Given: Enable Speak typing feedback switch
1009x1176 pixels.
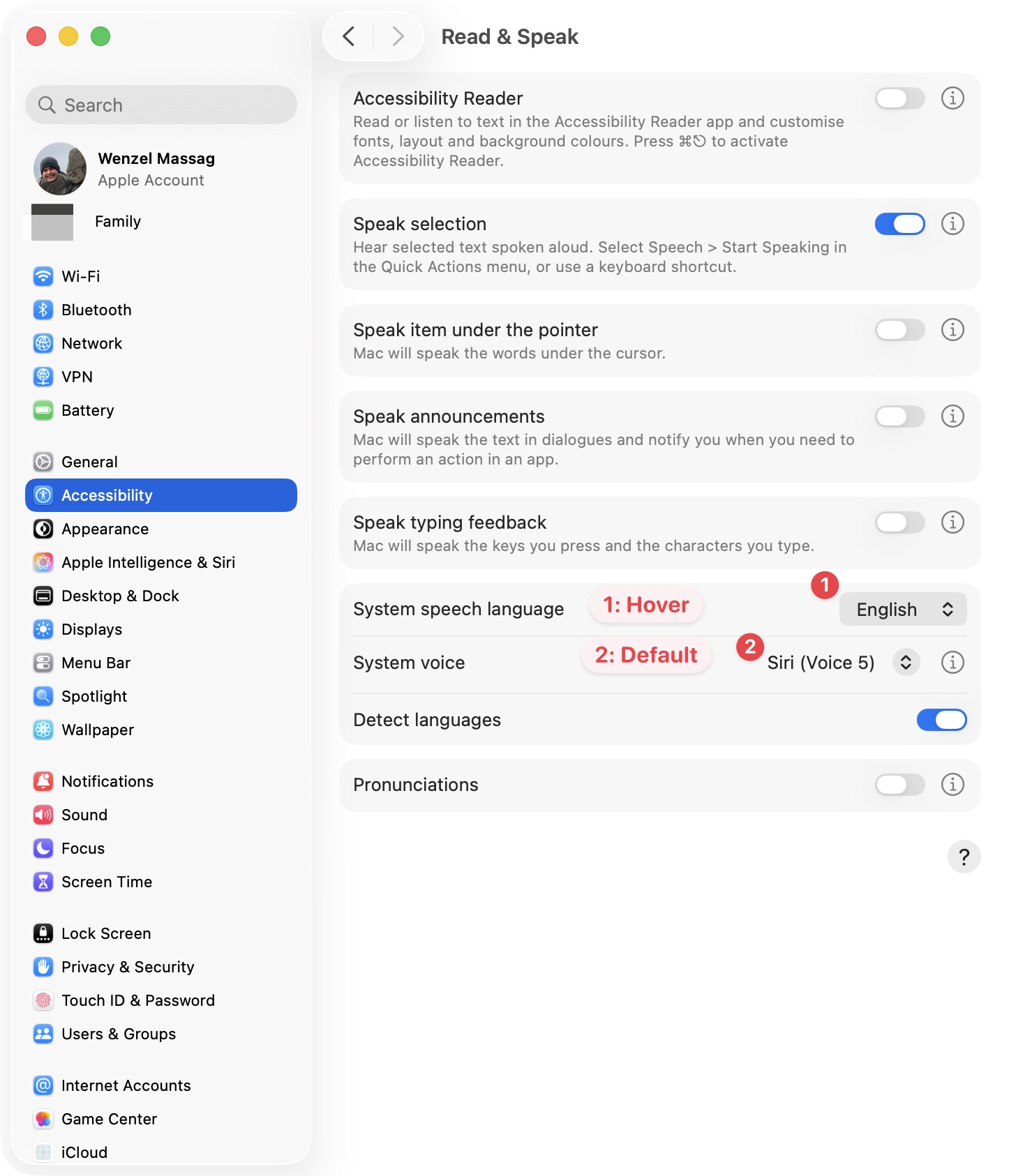Looking at the screenshot, I should [x=899, y=522].
